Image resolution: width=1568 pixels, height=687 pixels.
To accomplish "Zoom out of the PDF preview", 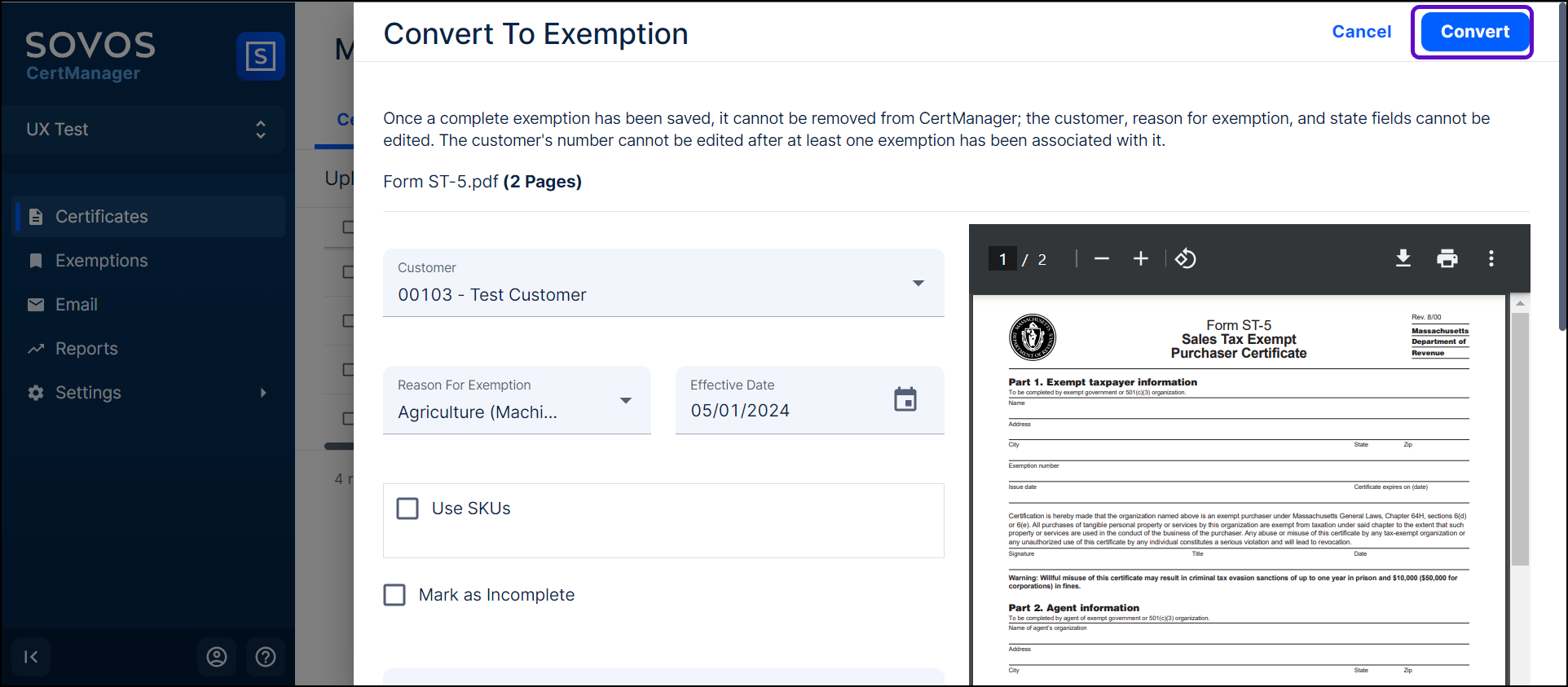I will pyautogui.click(x=1102, y=259).
